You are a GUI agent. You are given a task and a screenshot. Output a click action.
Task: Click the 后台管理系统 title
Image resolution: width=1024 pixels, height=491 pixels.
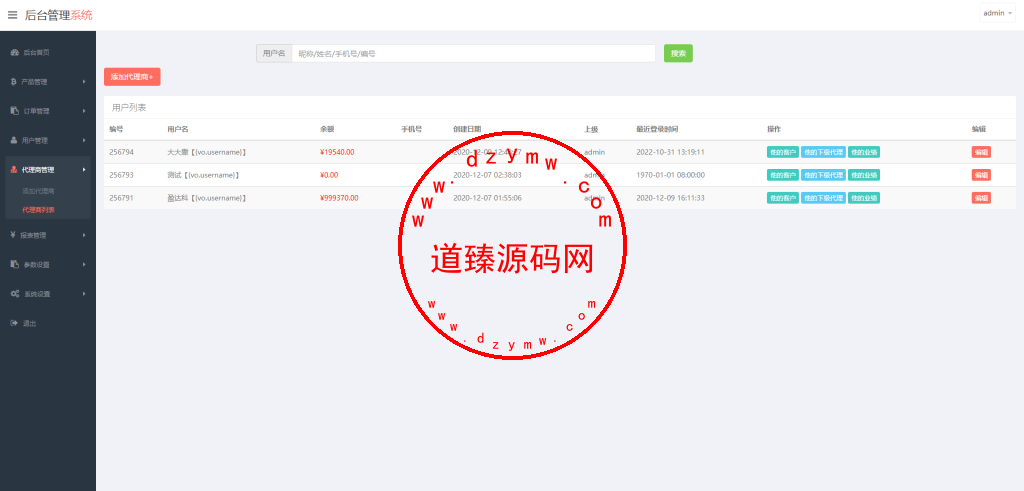tap(59, 15)
